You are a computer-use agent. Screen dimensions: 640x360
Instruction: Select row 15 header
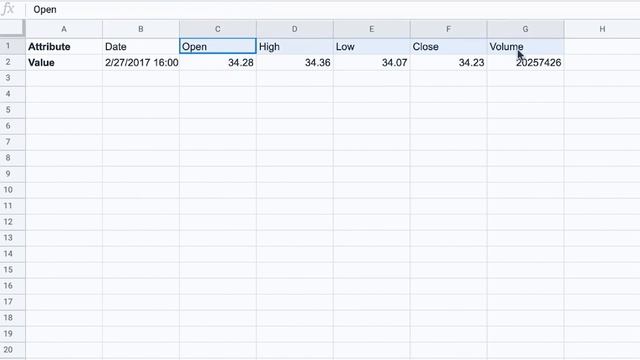click(12, 270)
